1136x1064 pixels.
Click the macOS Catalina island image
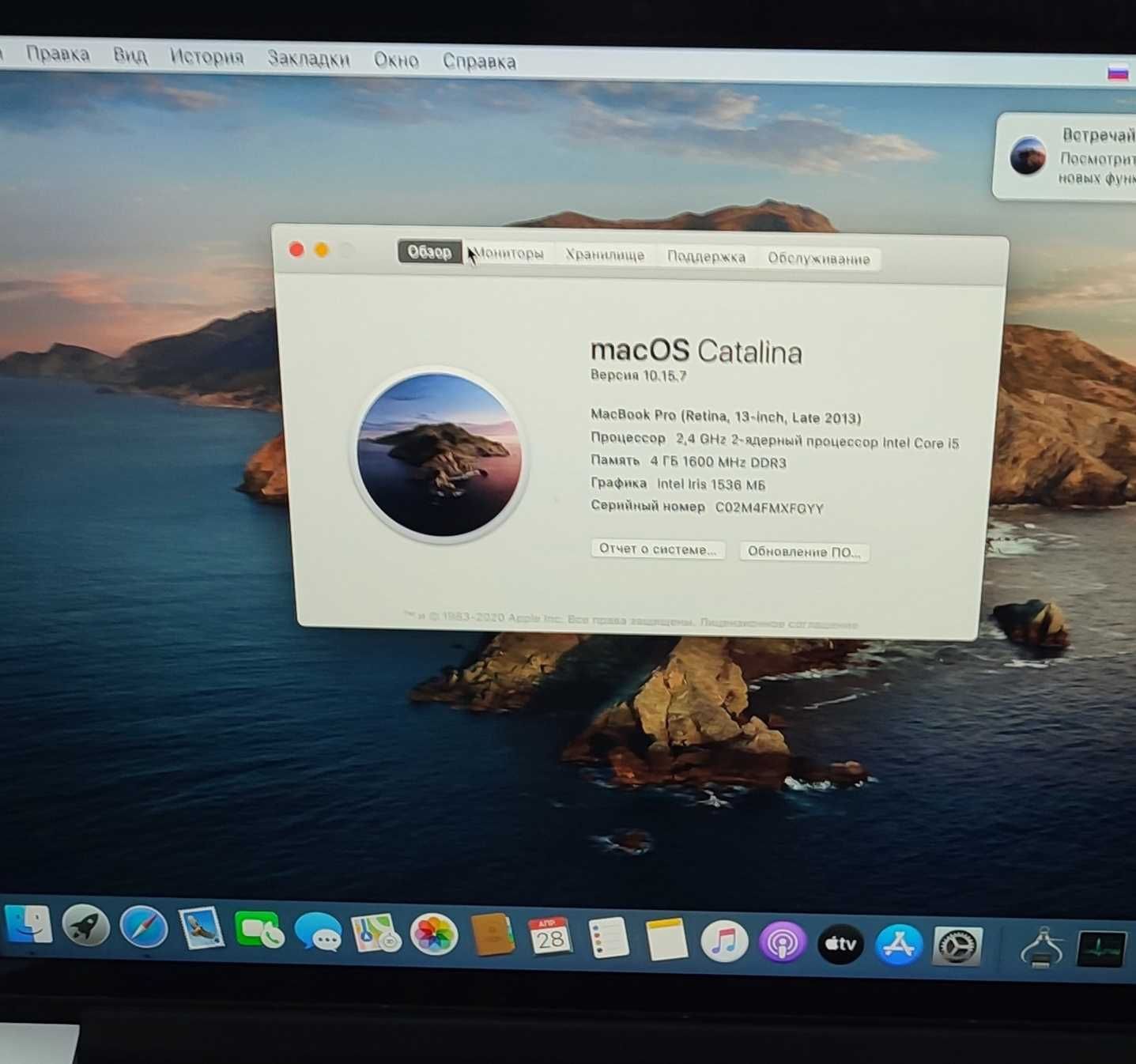[440, 455]
